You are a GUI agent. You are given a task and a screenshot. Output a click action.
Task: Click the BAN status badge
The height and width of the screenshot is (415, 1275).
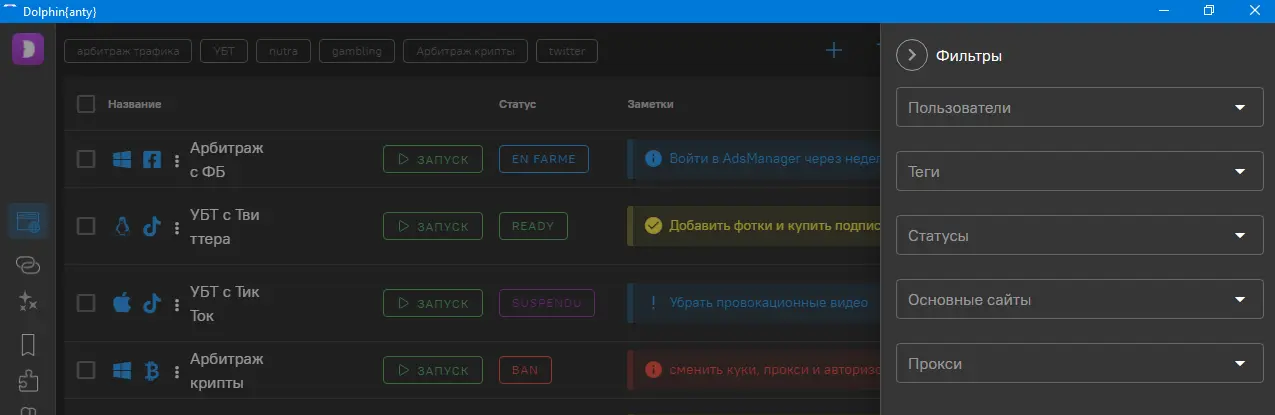(525, 370)
